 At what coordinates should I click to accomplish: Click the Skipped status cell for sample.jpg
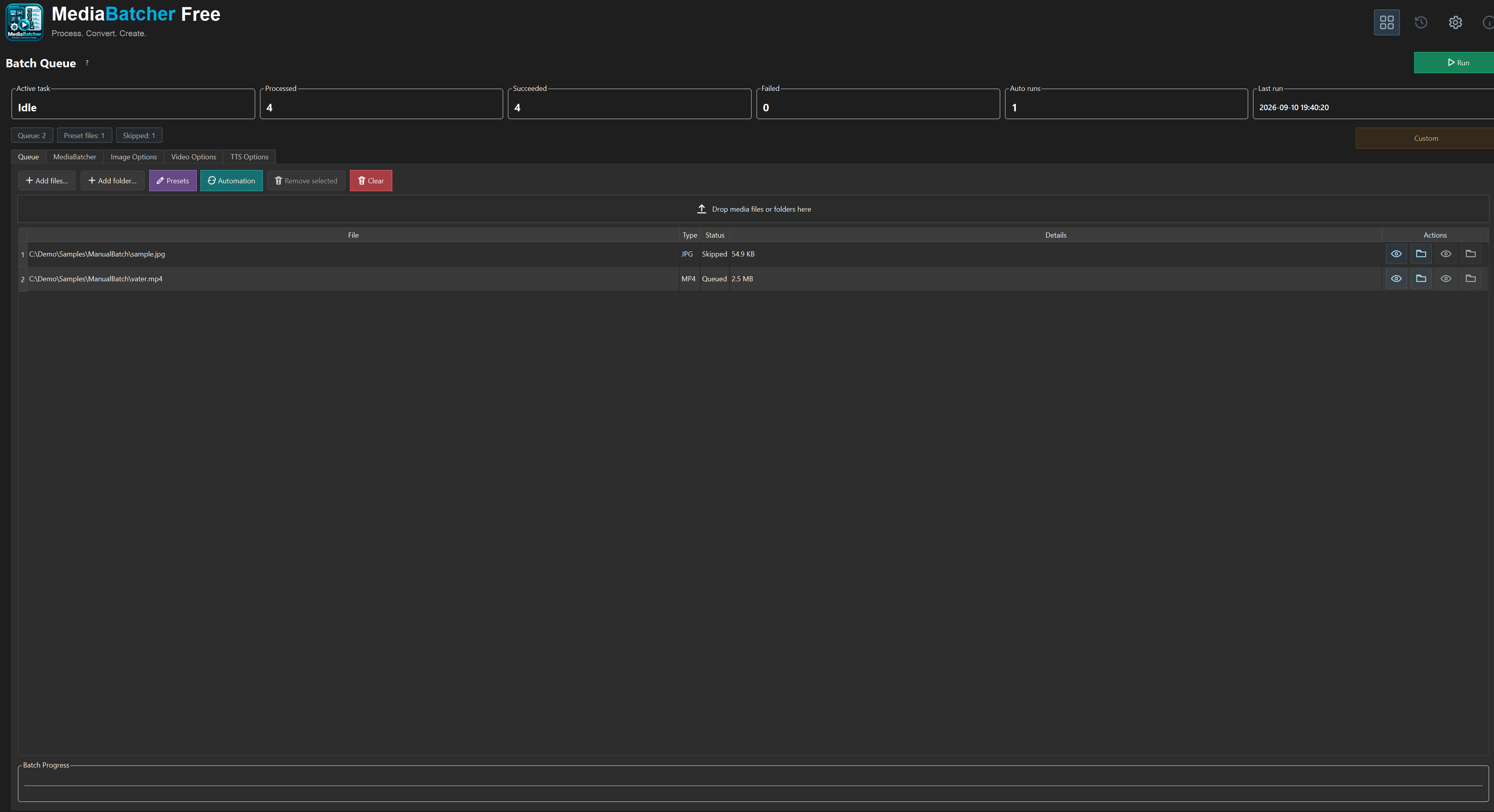tap(714, 254)
